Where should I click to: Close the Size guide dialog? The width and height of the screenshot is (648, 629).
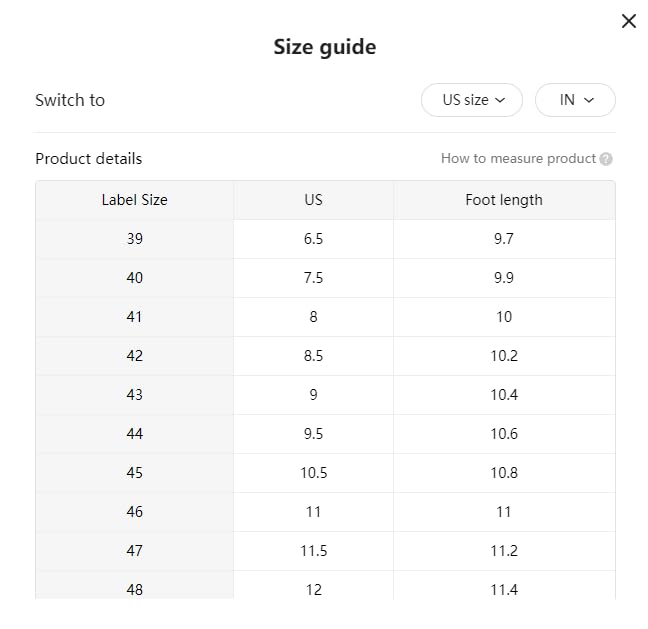pyautogui.click(x=628, y=21)
